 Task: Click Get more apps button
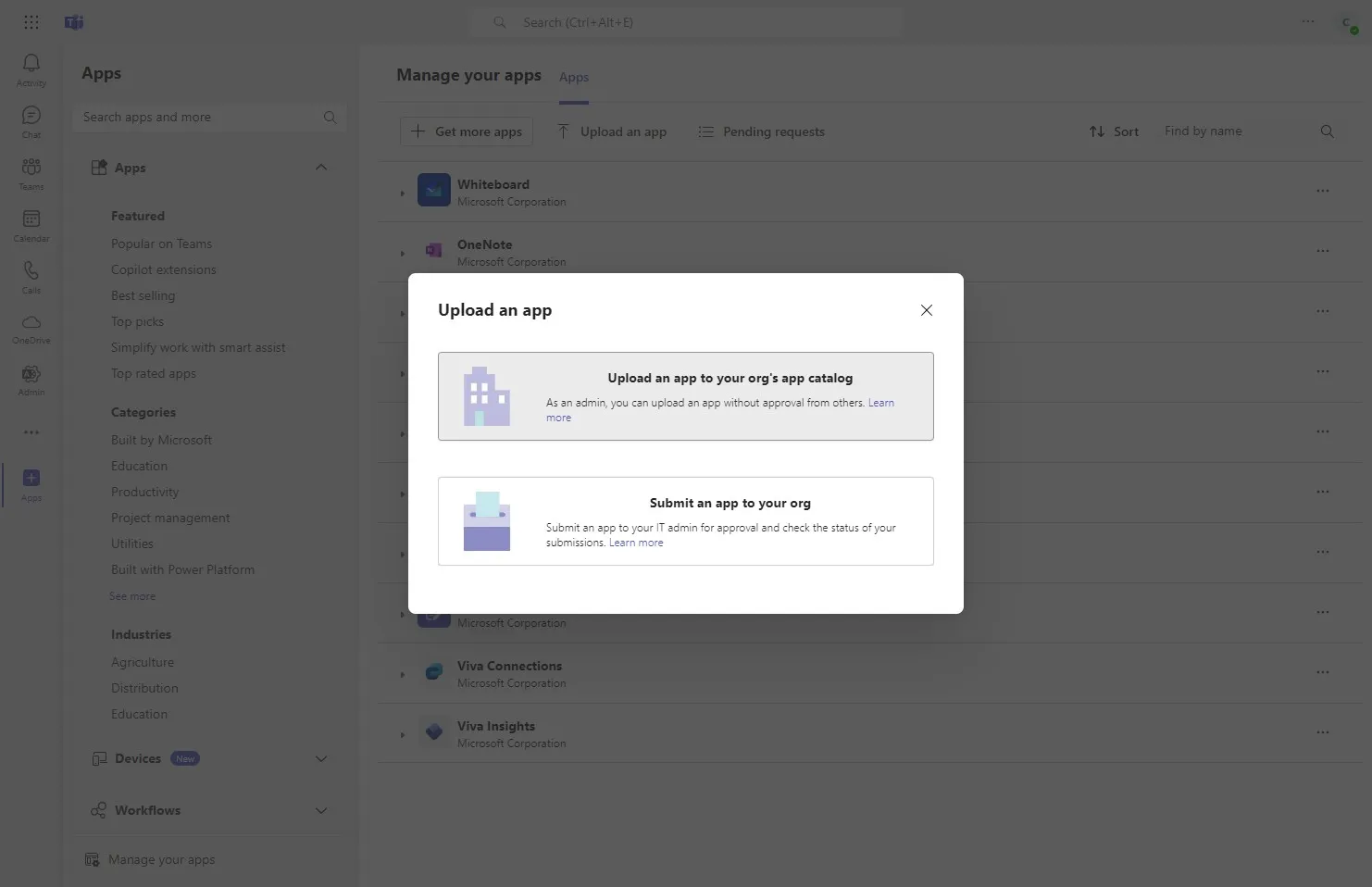click(x=467, y=131)
